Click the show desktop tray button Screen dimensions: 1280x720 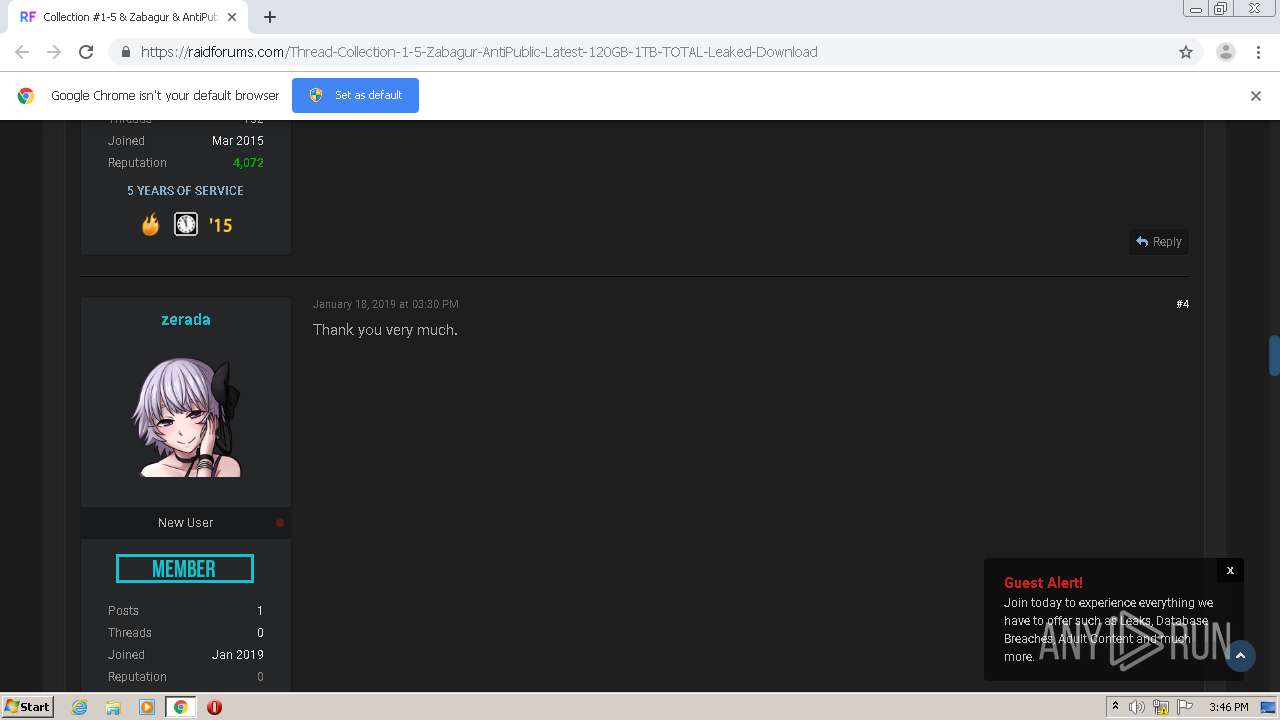point(1268,707)
